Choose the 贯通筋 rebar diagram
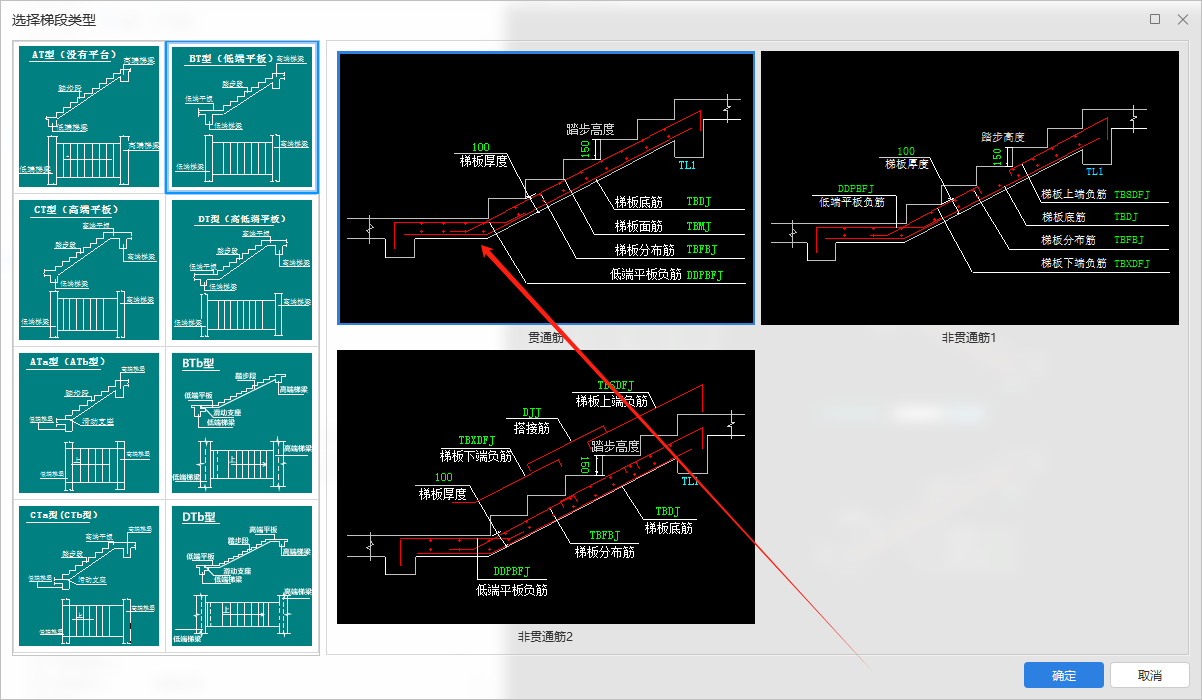Screen dimensions: 1202x700 546,188
